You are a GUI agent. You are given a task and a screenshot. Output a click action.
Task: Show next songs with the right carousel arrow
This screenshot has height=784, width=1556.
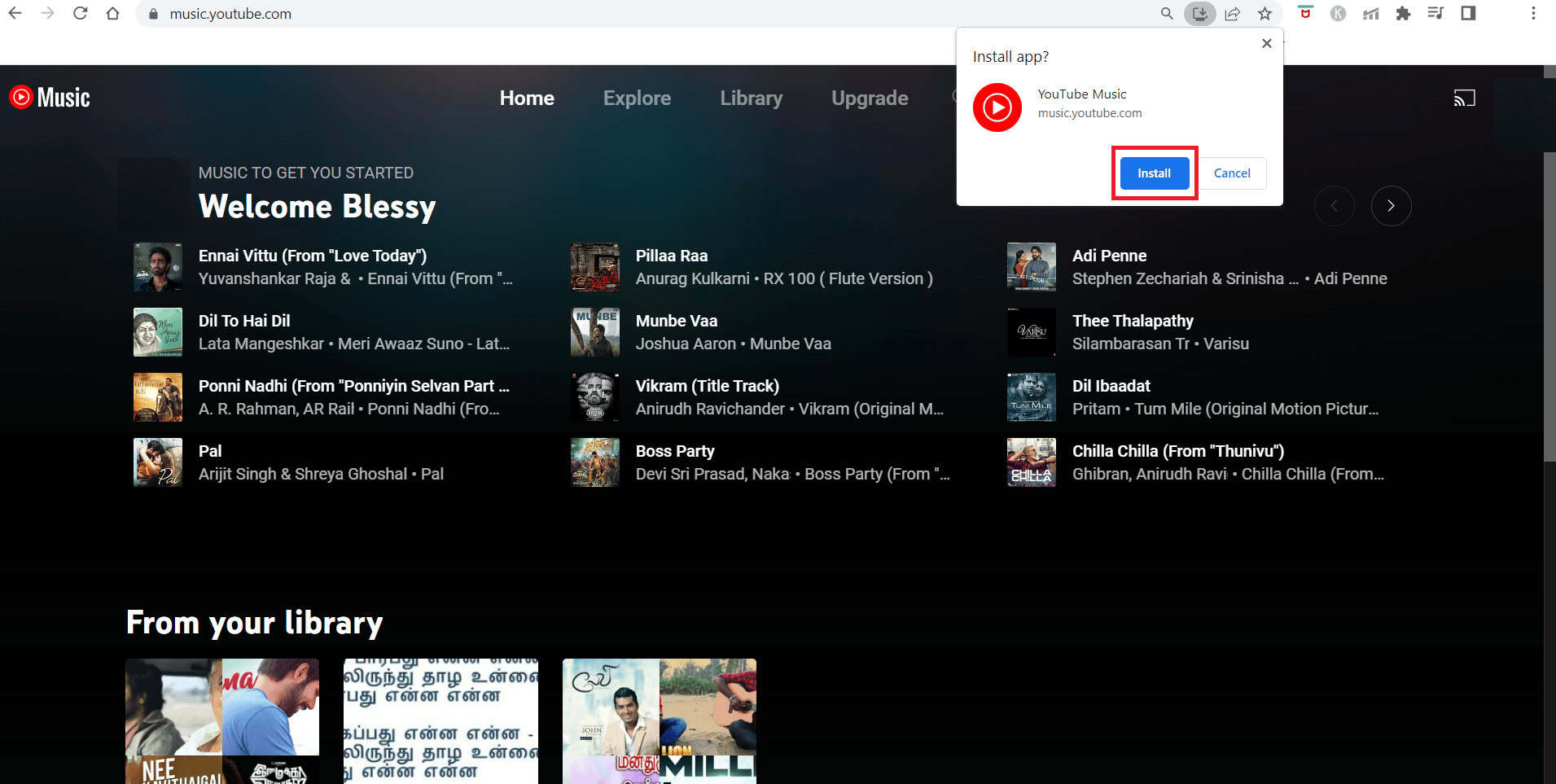click(x=1391, y=206)
